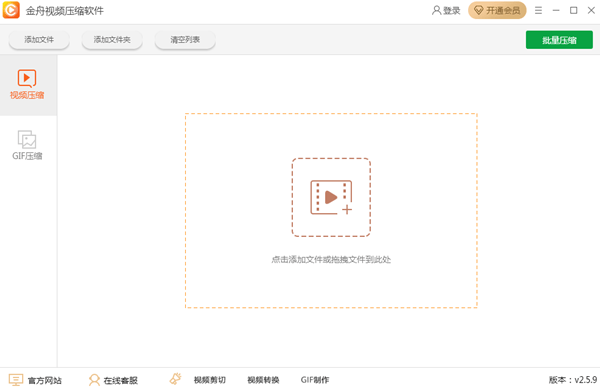Click the 添加文件 button

(39, 40)
